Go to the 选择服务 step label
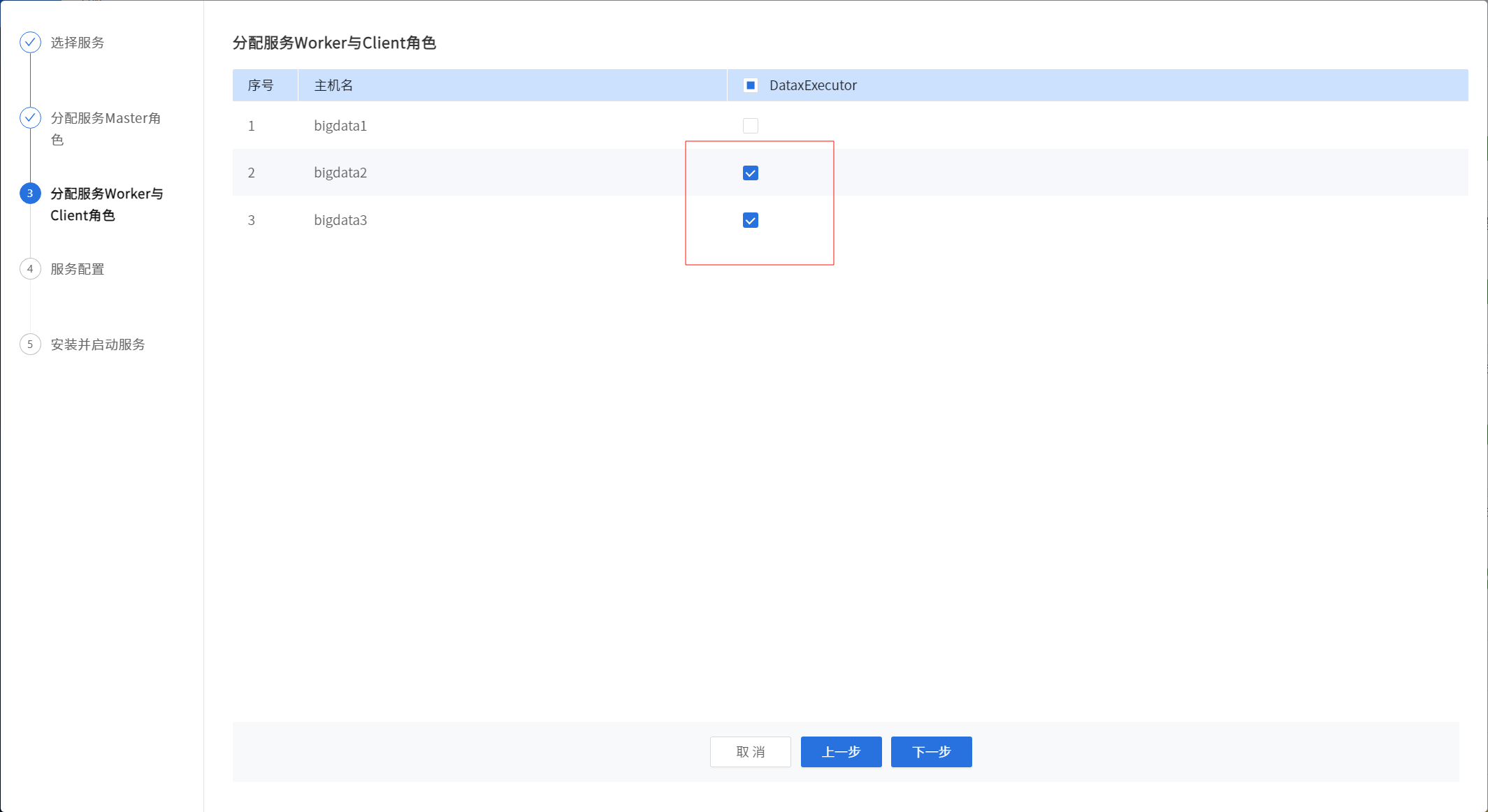The width and height of the screenshot is (1488, 812). (x=78, y=43)
